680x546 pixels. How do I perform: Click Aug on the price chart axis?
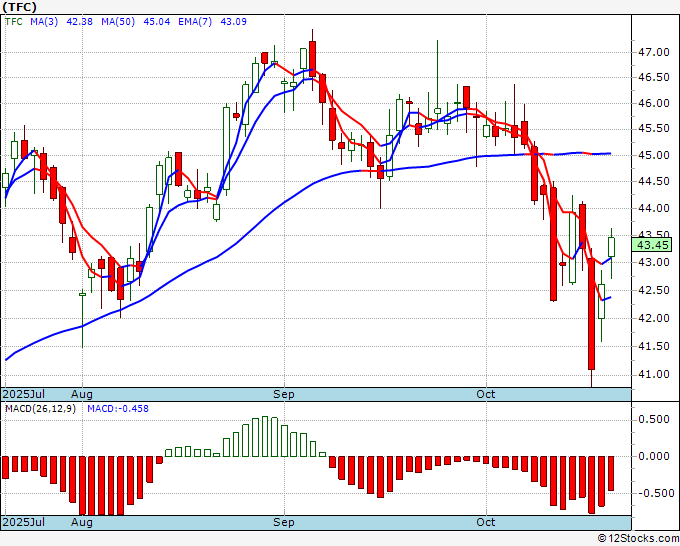82,394
